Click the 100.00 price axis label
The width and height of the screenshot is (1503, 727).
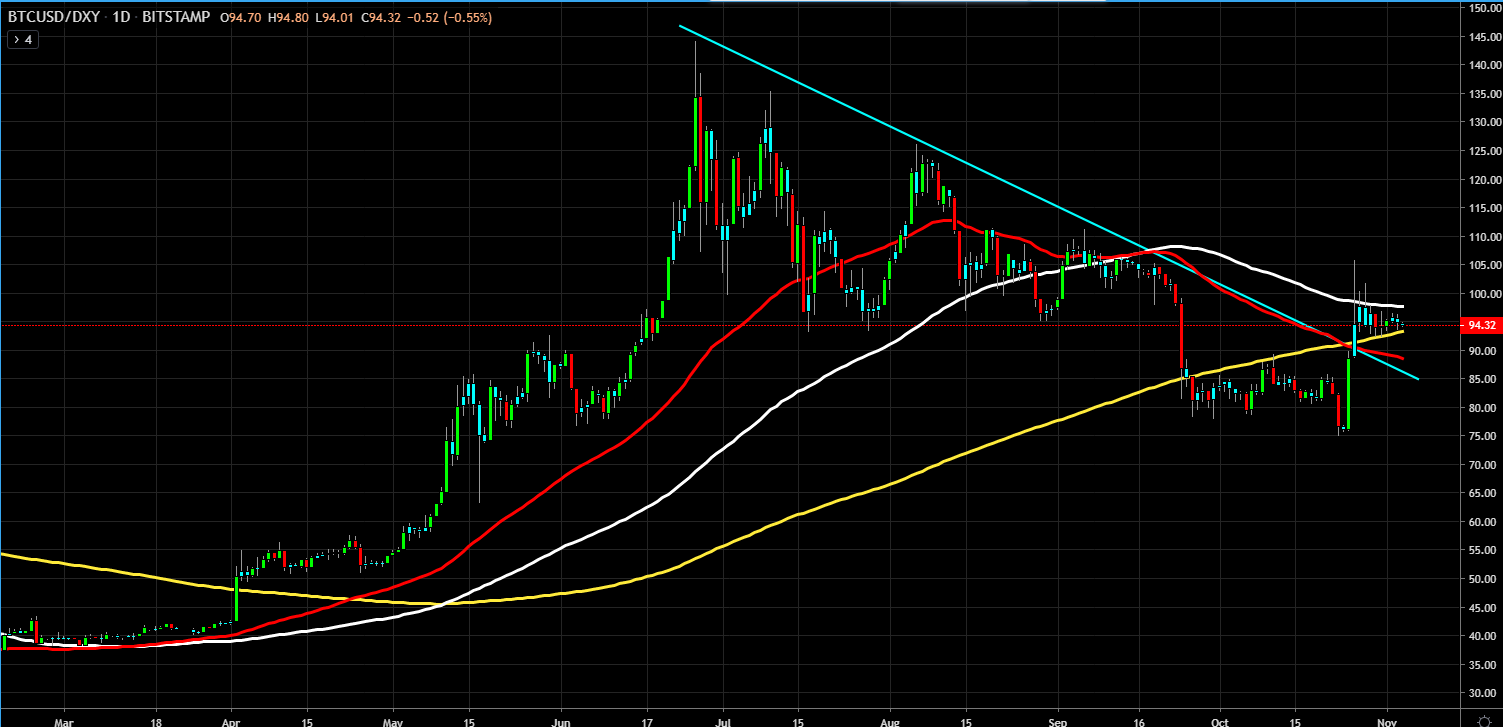(1483, 294)
